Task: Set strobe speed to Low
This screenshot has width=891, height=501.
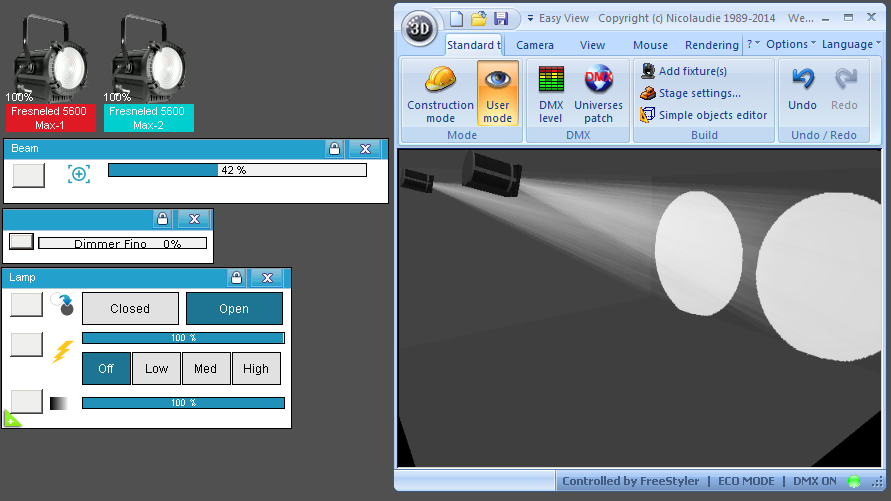Action: click(x=156, y=369)
